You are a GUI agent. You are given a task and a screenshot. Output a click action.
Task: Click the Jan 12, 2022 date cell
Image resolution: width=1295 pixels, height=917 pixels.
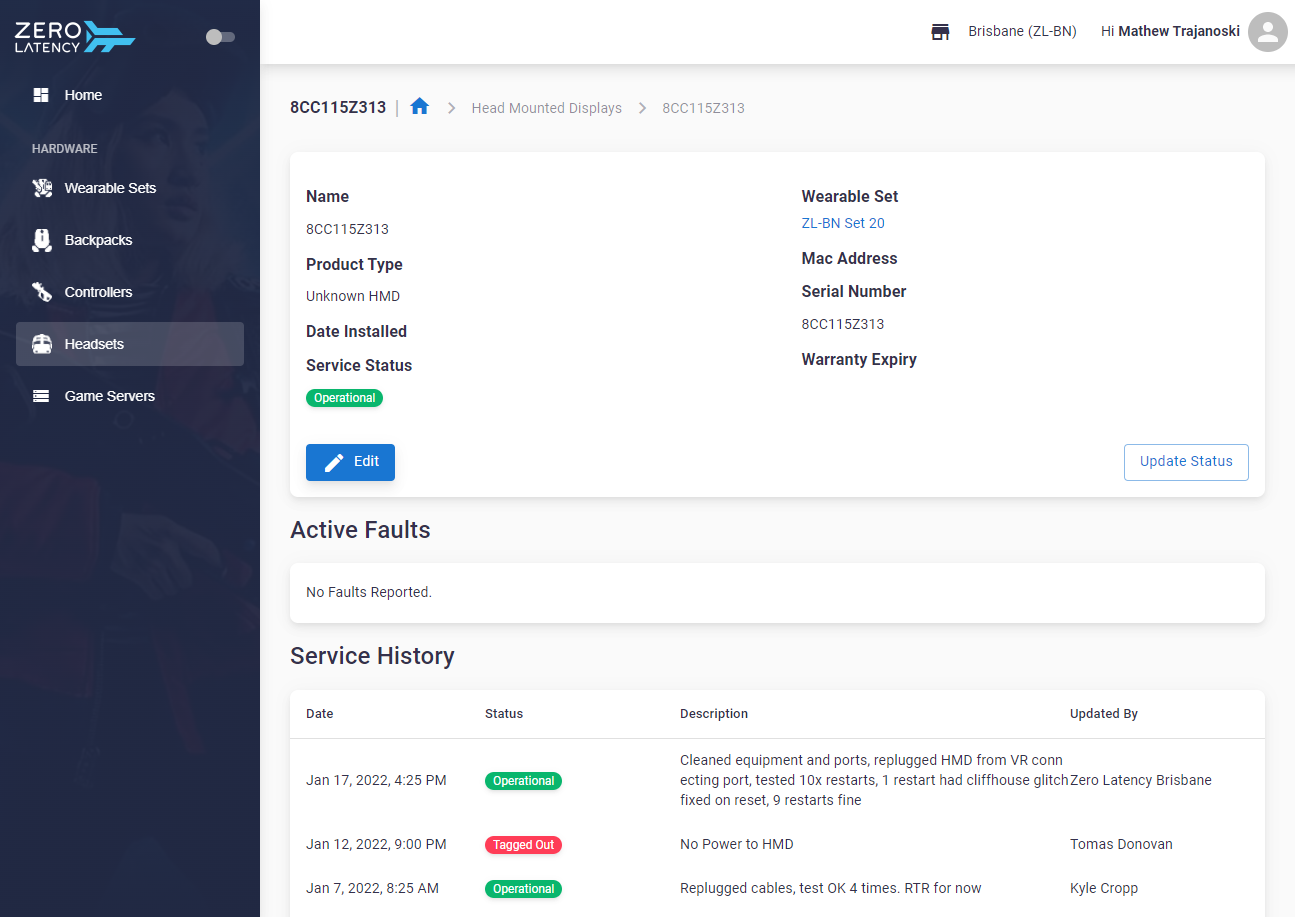pos(376,844)
